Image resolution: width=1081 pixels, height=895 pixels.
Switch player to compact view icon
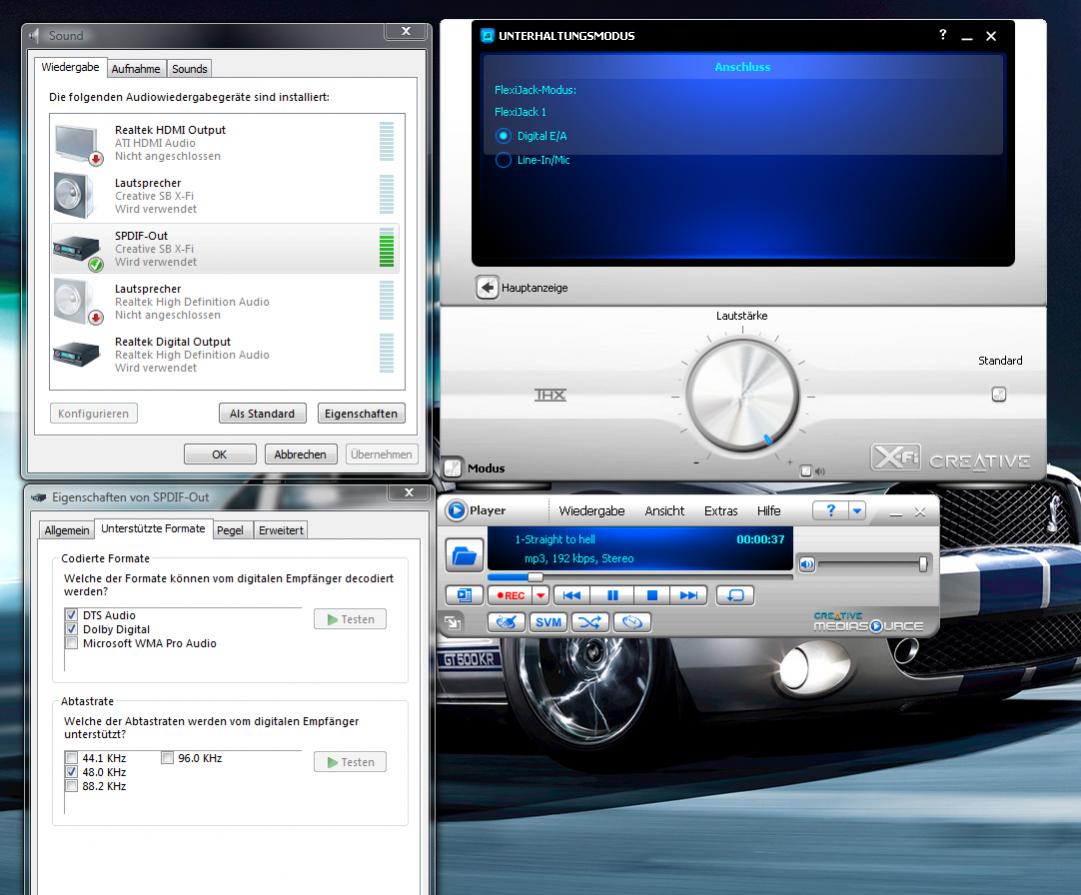453,623
